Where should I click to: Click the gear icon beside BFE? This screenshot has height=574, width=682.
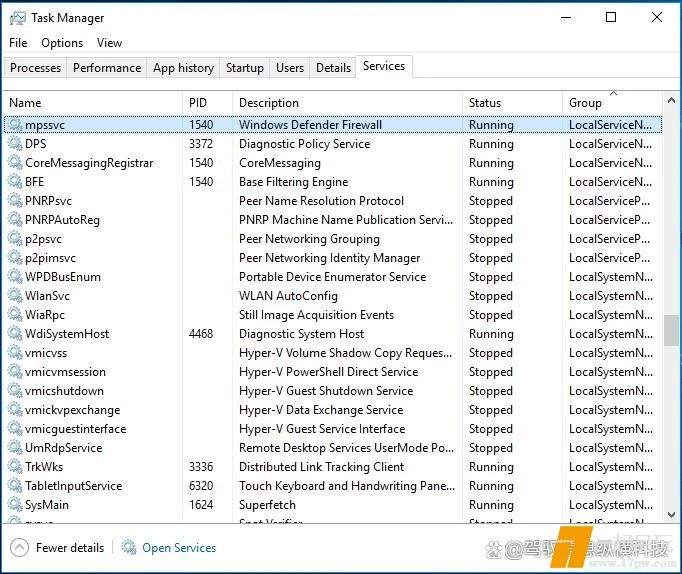click(15, 182)
